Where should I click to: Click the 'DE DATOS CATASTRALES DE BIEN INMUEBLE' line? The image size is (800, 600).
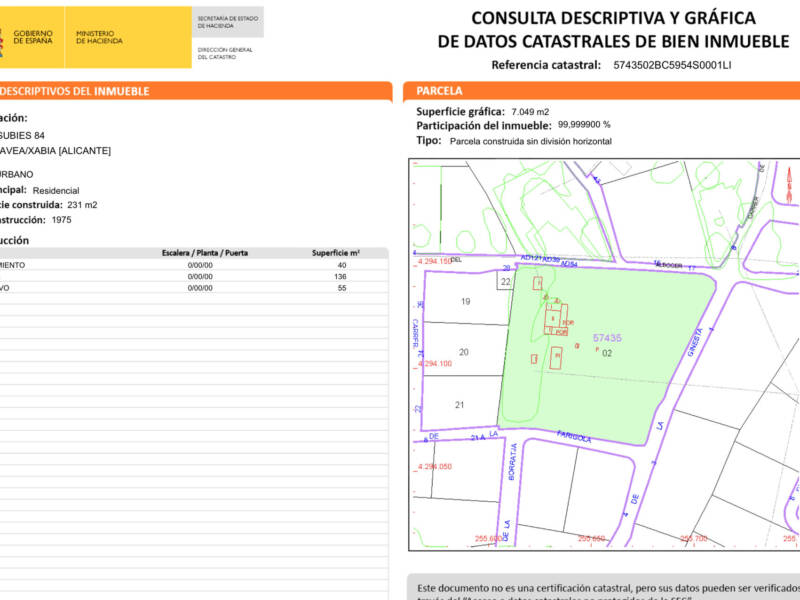613,41
